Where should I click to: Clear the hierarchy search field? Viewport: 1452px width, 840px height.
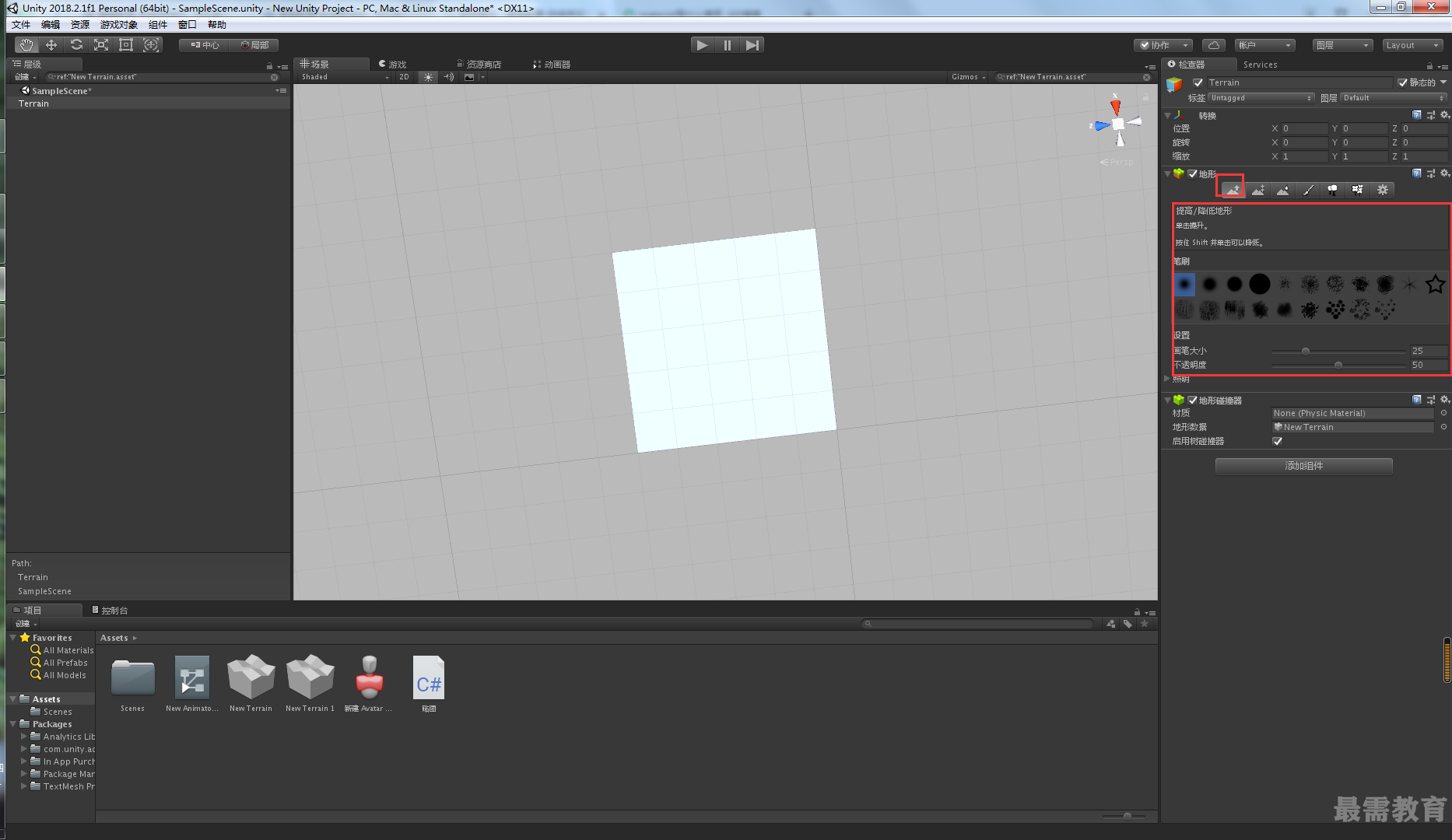[275, 77]
